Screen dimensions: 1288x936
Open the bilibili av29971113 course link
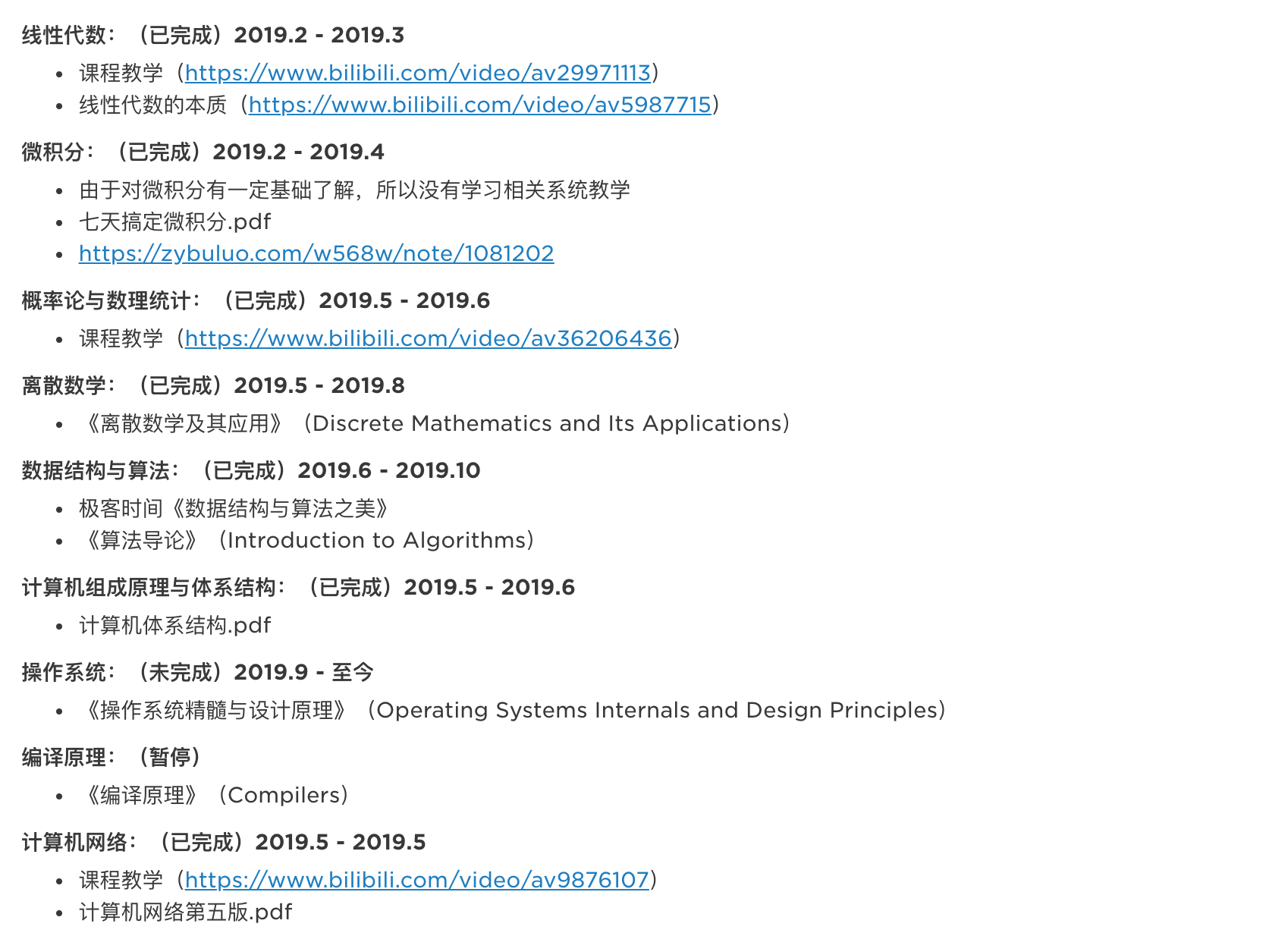click(418, 73)
